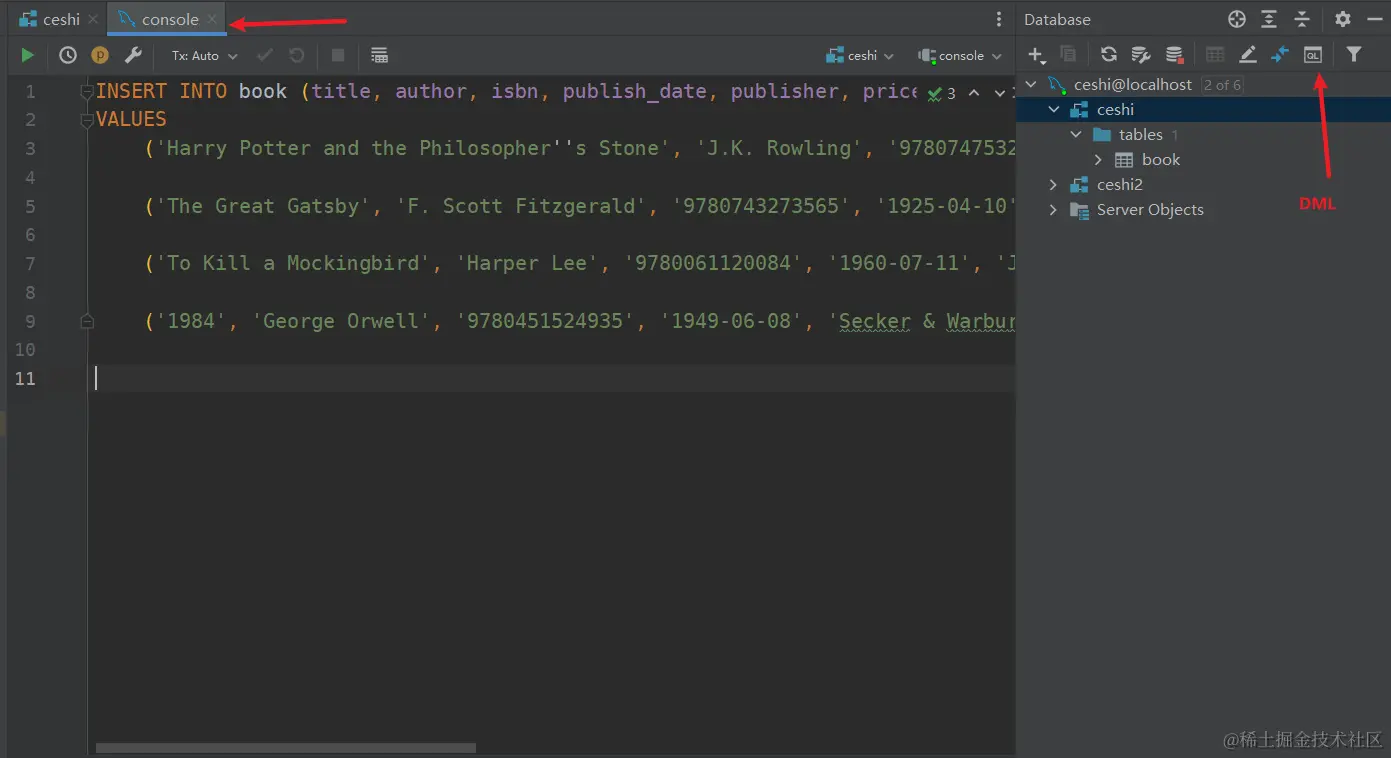Open the Database panel settings gear

(x=1343, y=18)
